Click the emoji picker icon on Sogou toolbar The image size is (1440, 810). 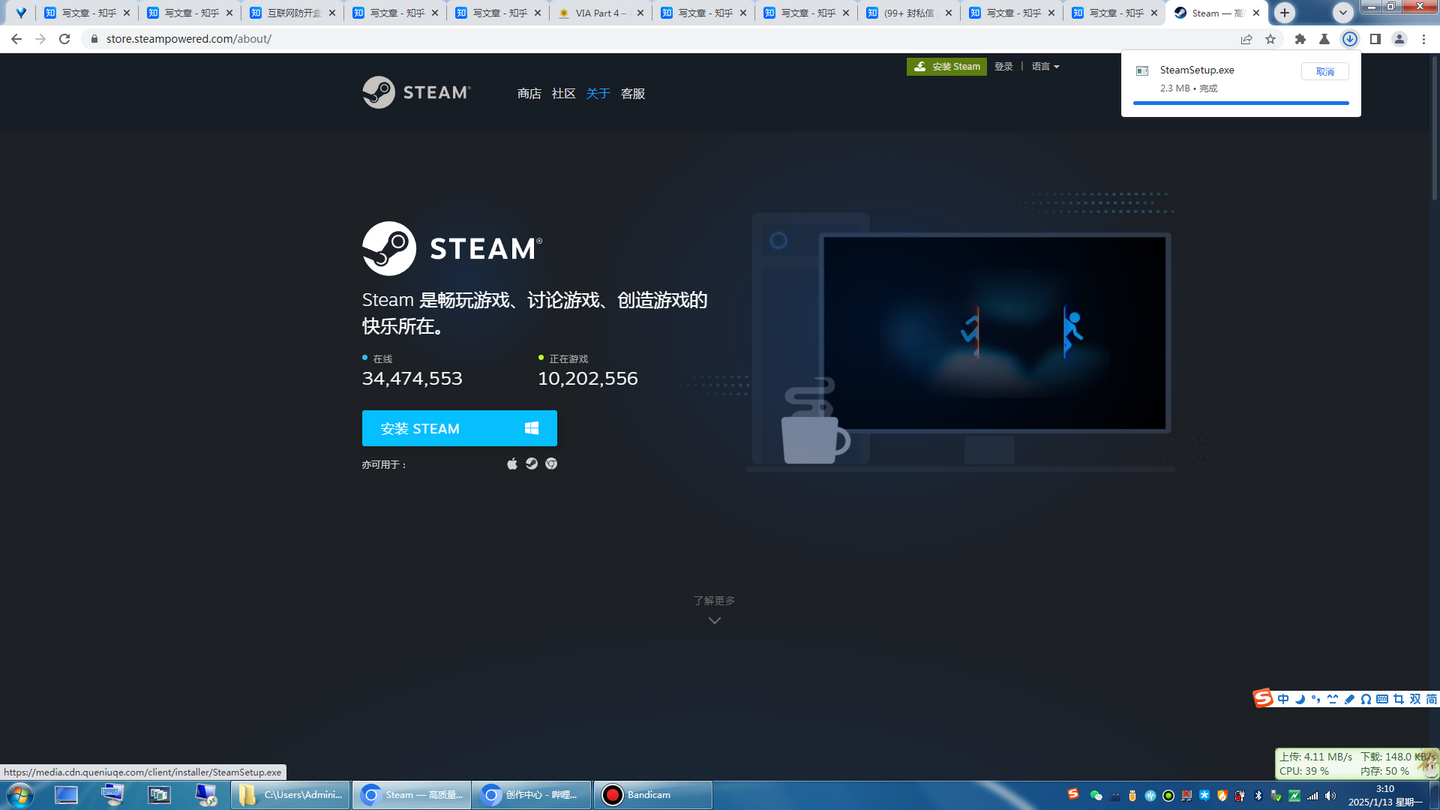point(1331,698)
